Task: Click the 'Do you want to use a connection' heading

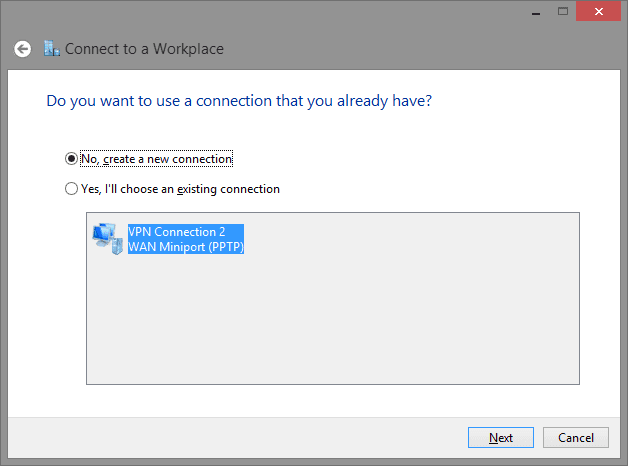Action: click(239, 101)
